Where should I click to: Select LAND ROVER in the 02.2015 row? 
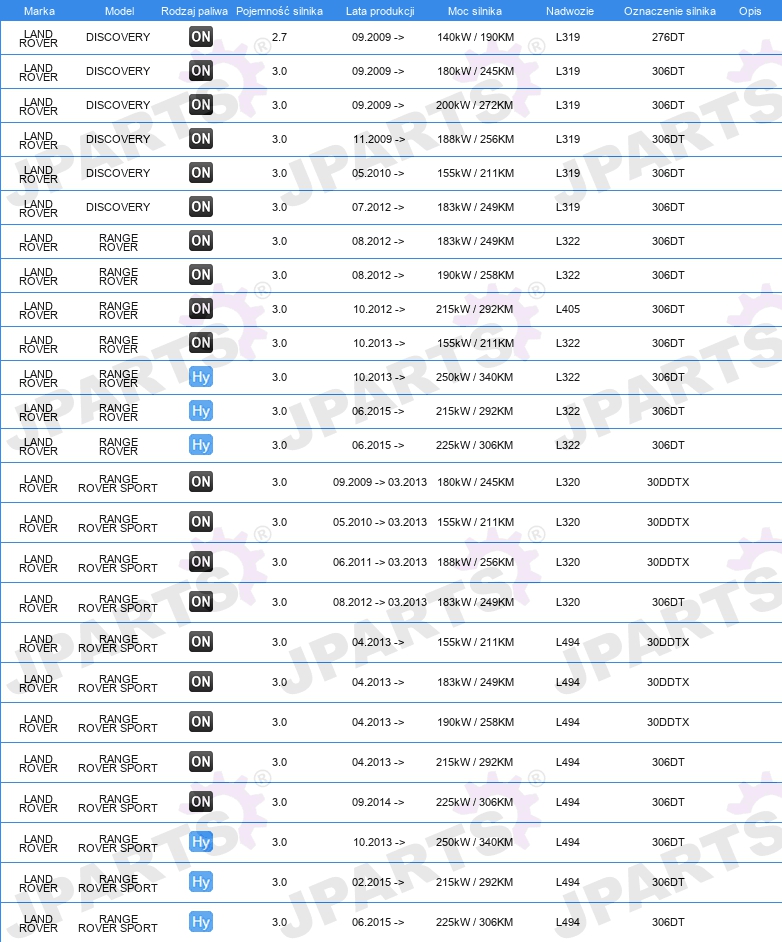pos(38,883)
